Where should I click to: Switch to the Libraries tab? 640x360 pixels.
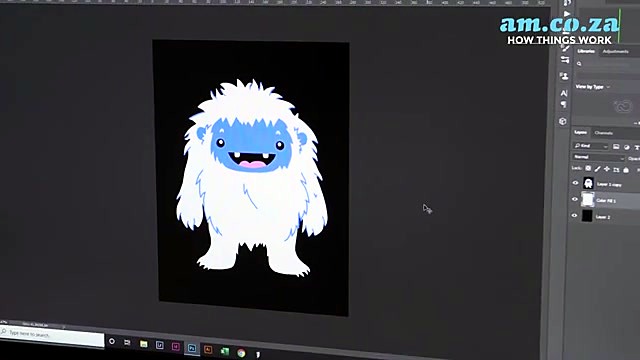click(586, 51)
